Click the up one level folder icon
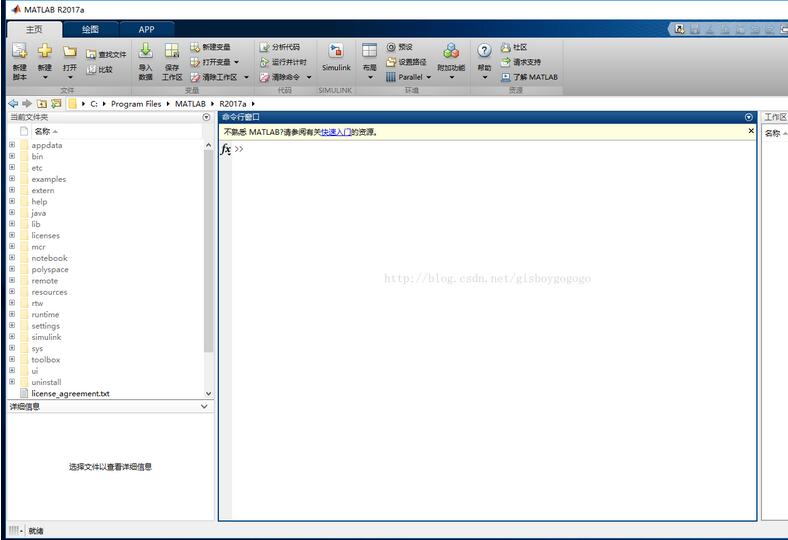788x540 pixels. [x=42, y=103]
